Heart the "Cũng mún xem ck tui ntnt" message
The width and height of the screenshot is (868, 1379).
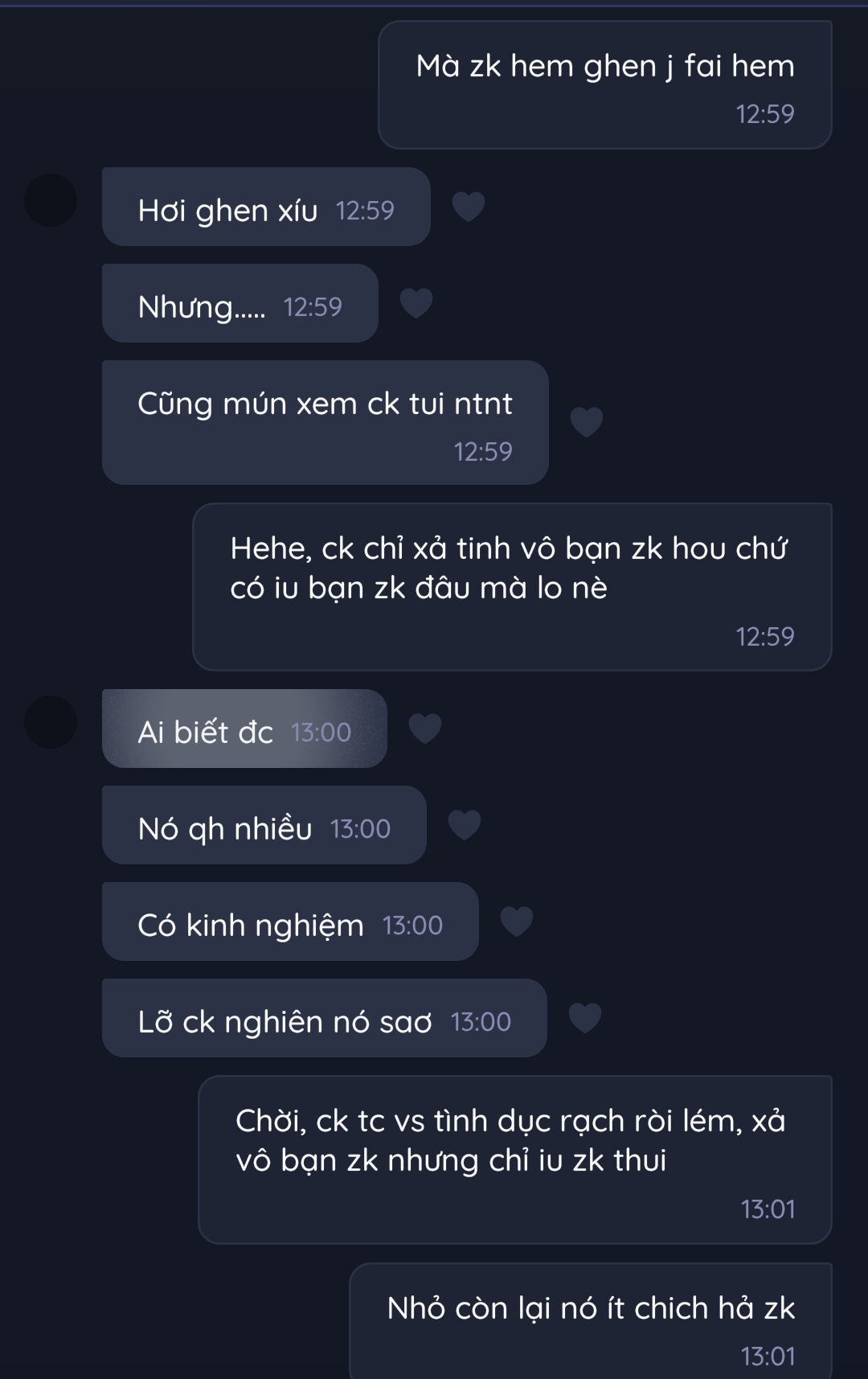pos(586,421)
